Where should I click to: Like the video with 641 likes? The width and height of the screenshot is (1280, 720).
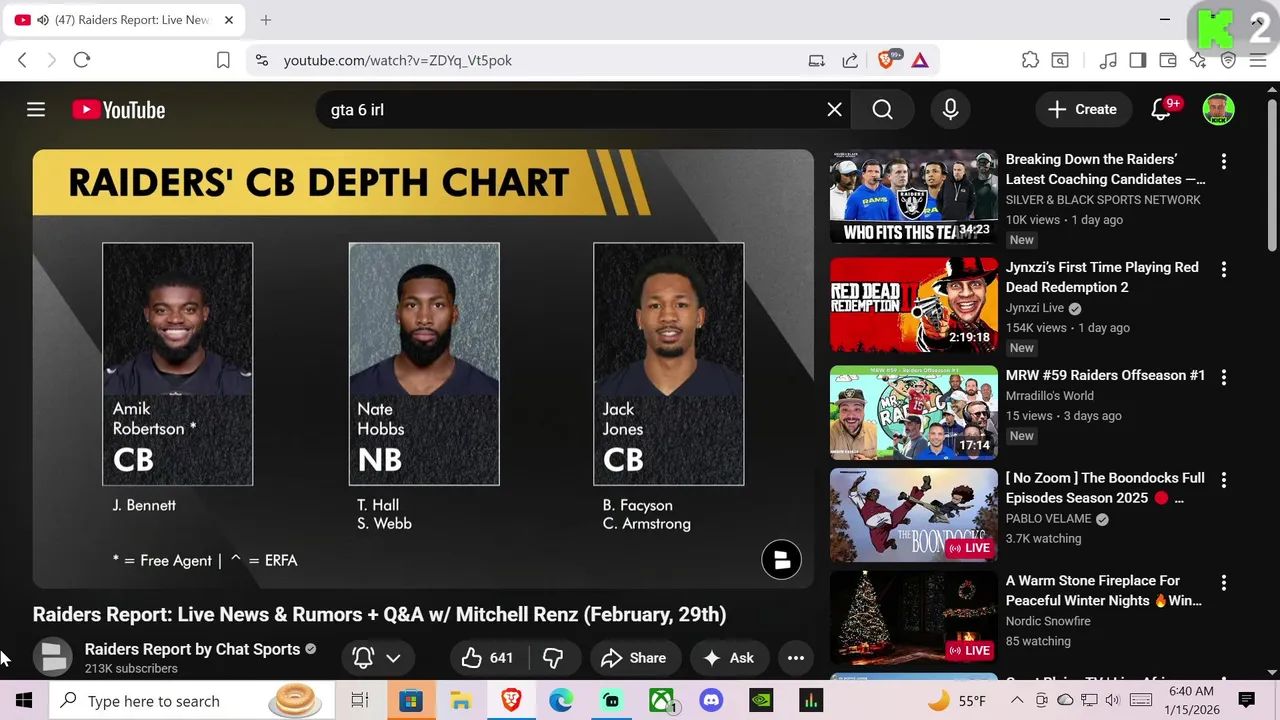coord(487,658)
